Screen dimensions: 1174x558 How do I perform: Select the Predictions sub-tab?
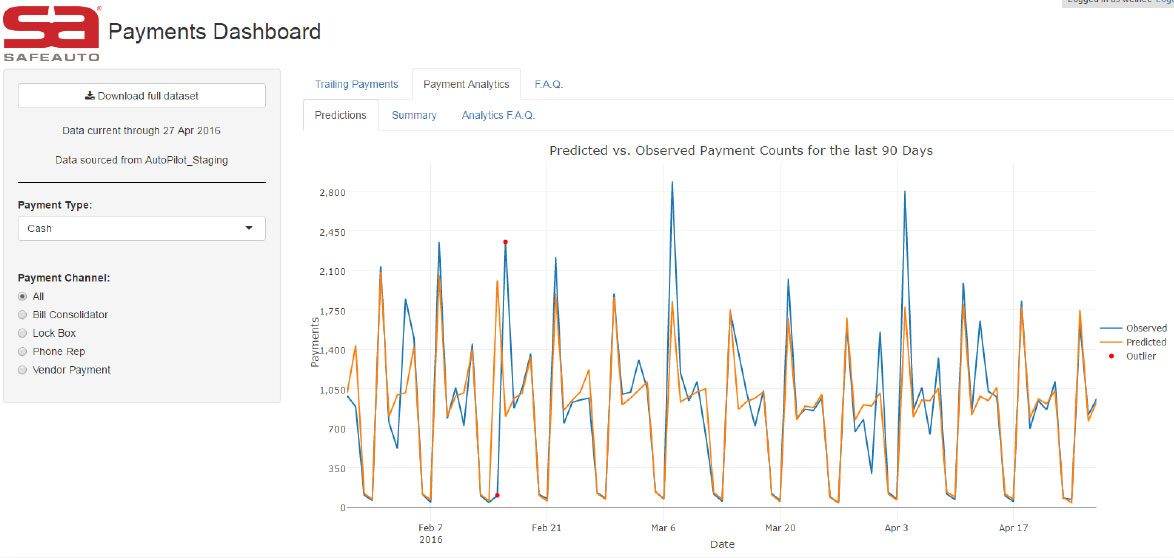[x=340, y=116]
